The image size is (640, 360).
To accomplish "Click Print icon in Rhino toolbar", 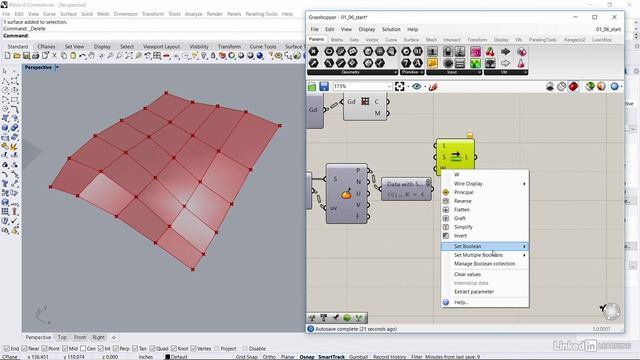I will point(36,56).
